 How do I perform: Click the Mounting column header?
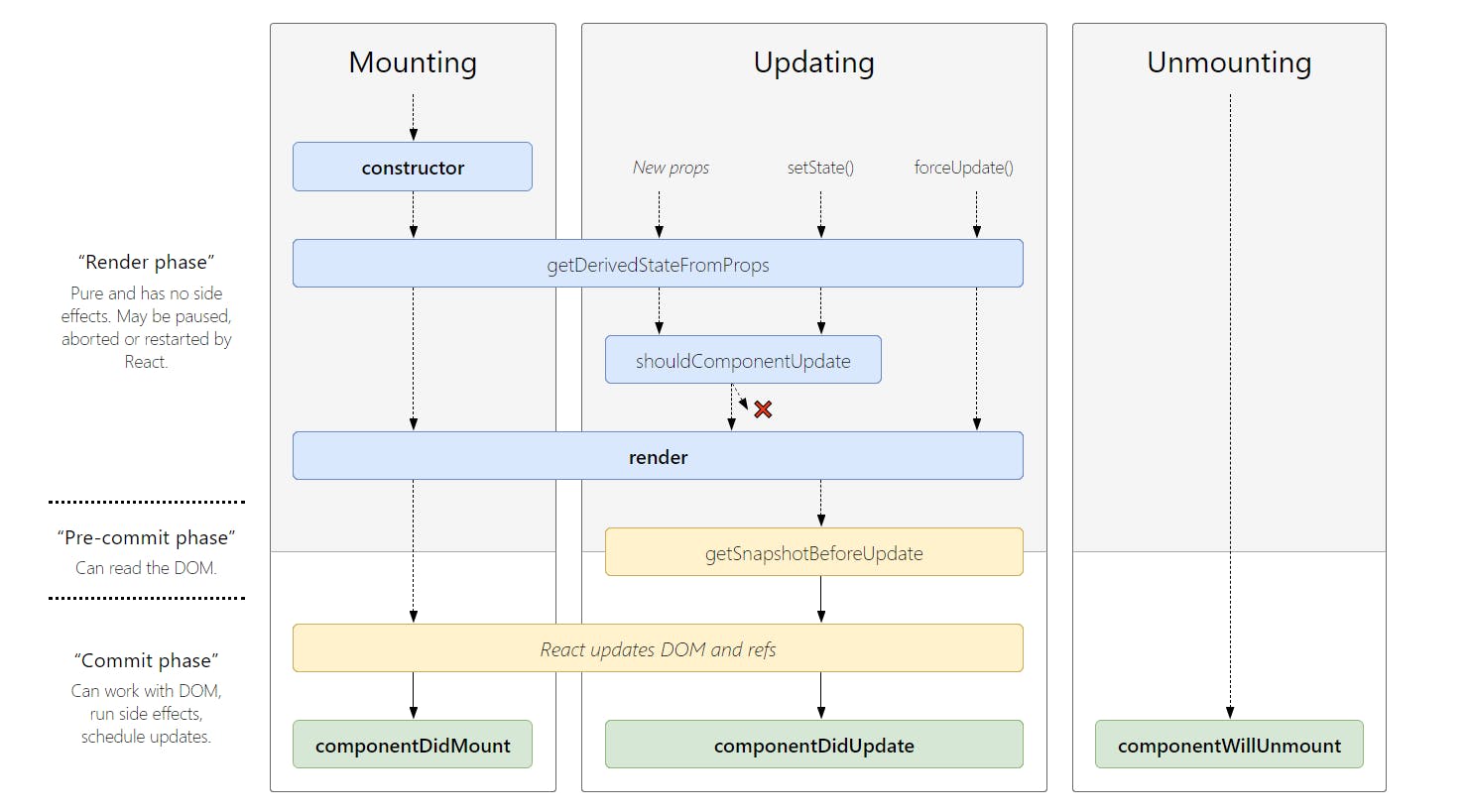[412, 62]
